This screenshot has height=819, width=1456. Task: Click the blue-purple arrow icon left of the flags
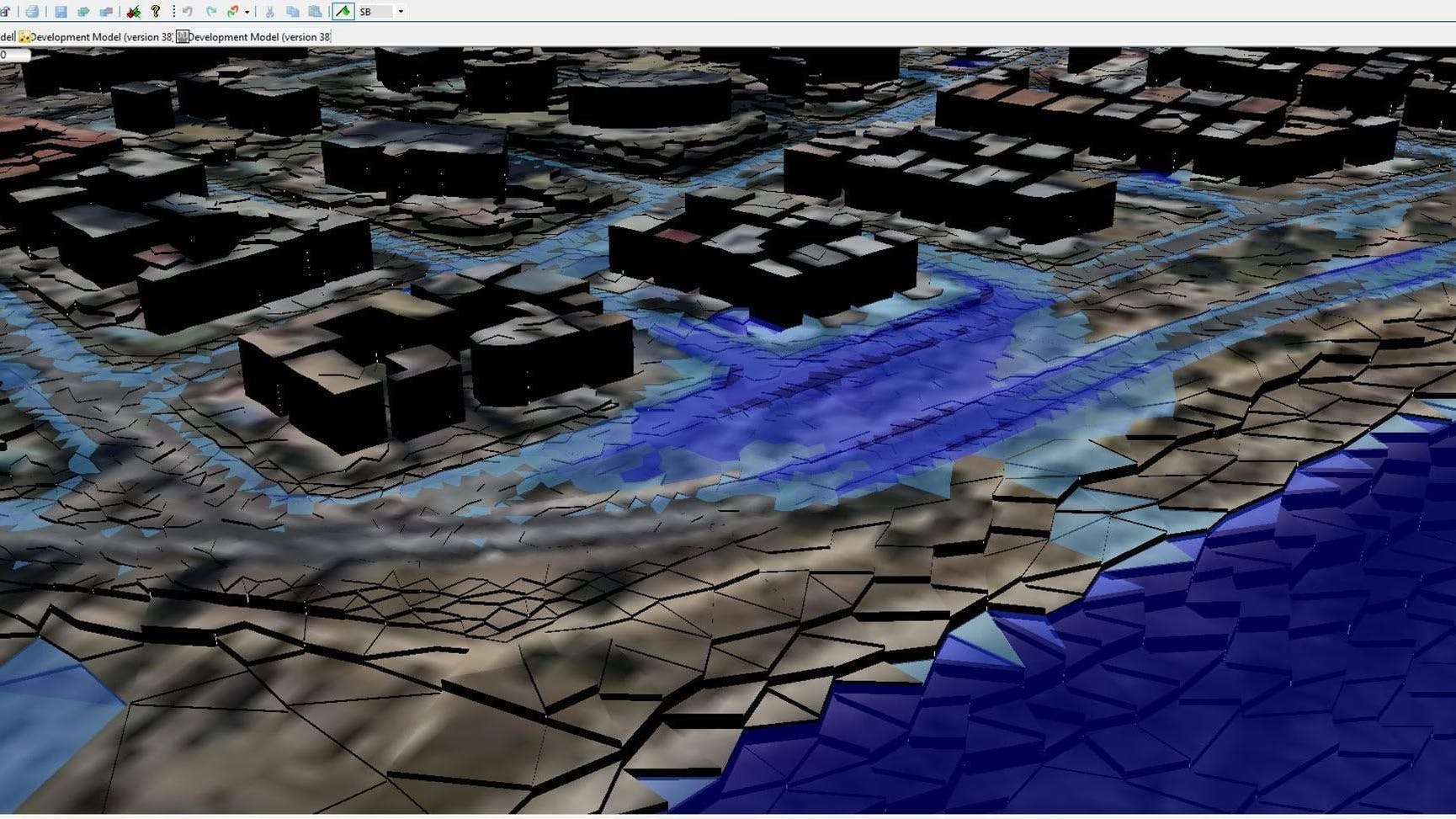106,12
